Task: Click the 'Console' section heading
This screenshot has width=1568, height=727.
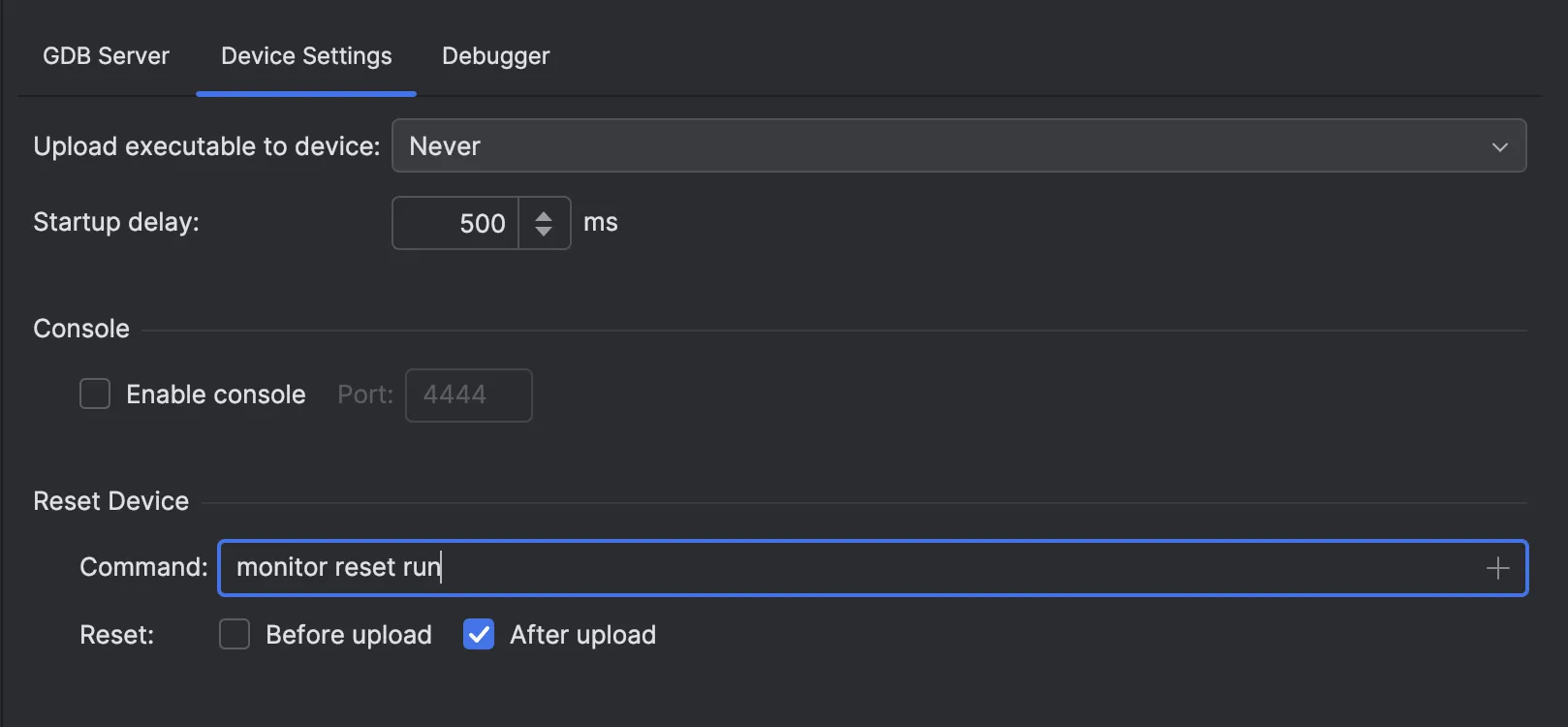Action: click(81, 329)
